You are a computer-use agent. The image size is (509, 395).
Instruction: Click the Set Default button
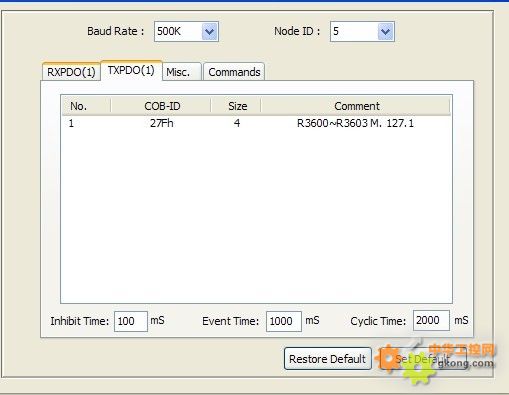423,359
